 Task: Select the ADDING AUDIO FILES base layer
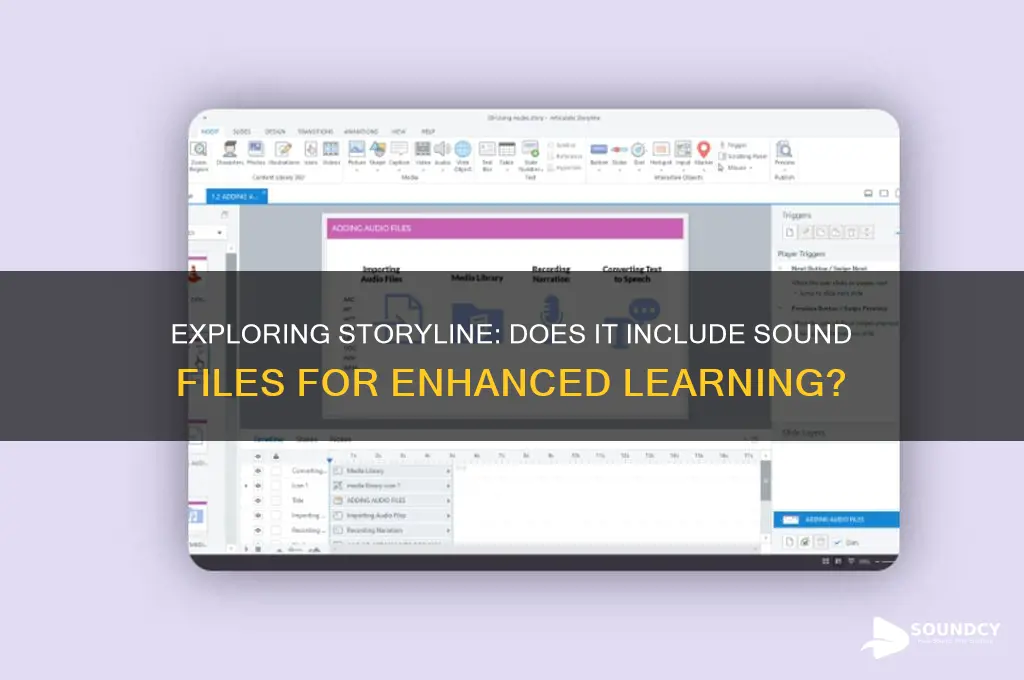coord(837,520)
